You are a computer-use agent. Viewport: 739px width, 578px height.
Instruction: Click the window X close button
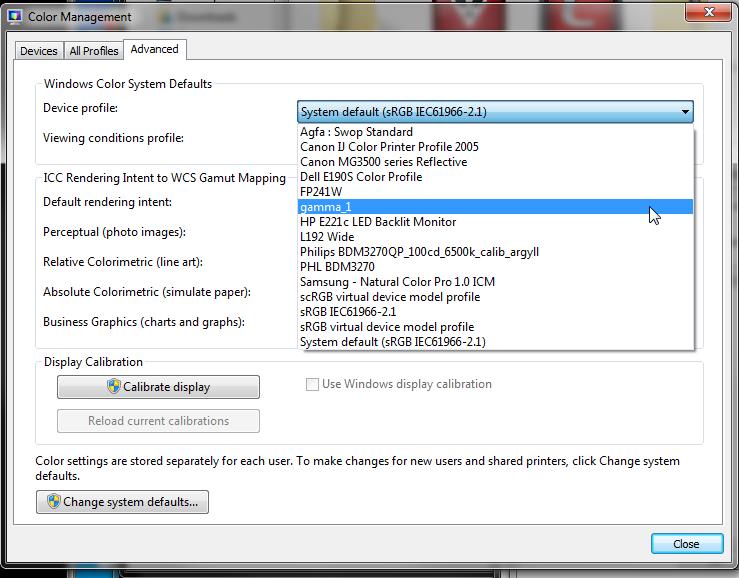pos(708,12)
